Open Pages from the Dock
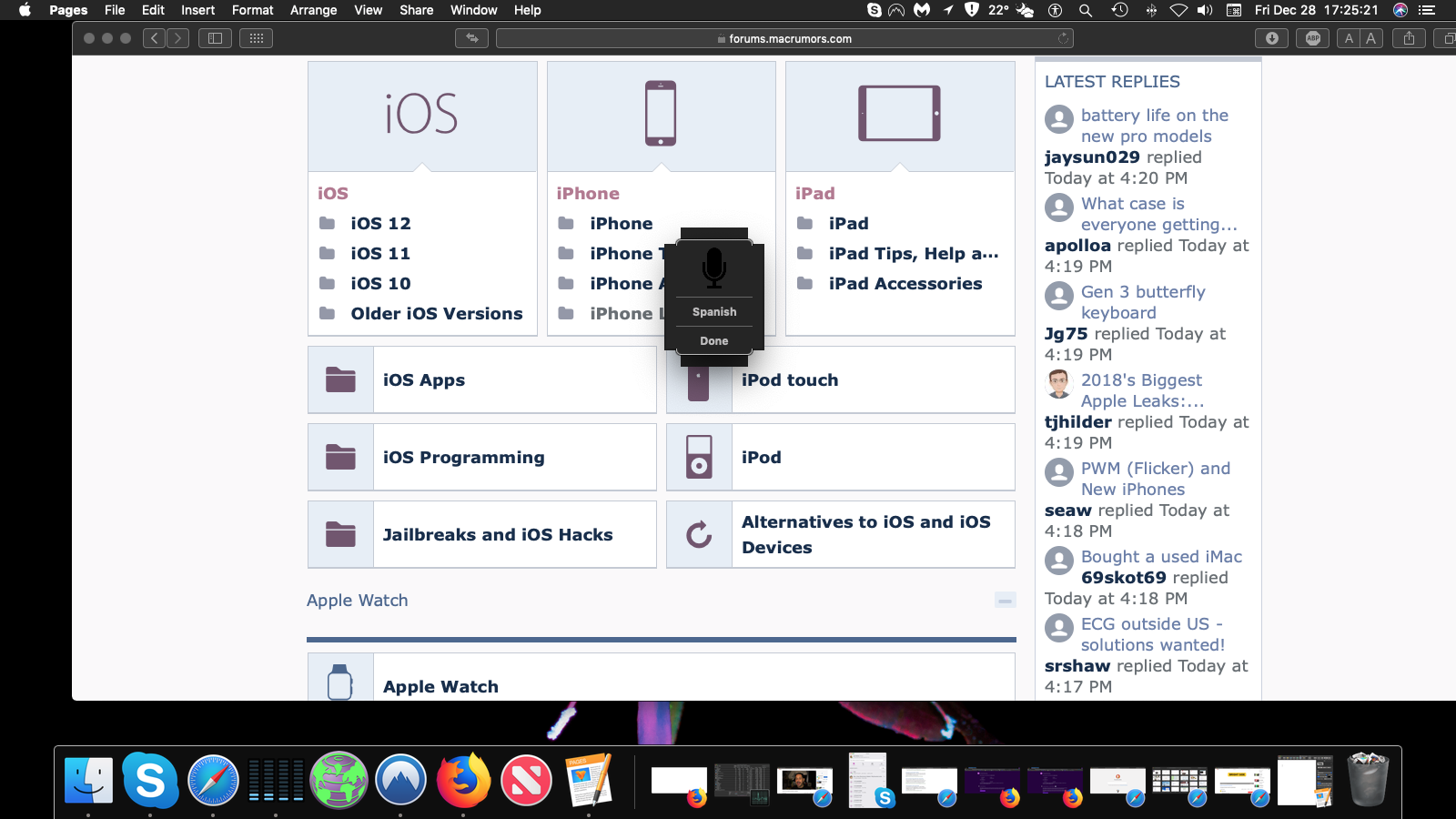The height and width of the screenshot is (819, 1456). (589, 781)
